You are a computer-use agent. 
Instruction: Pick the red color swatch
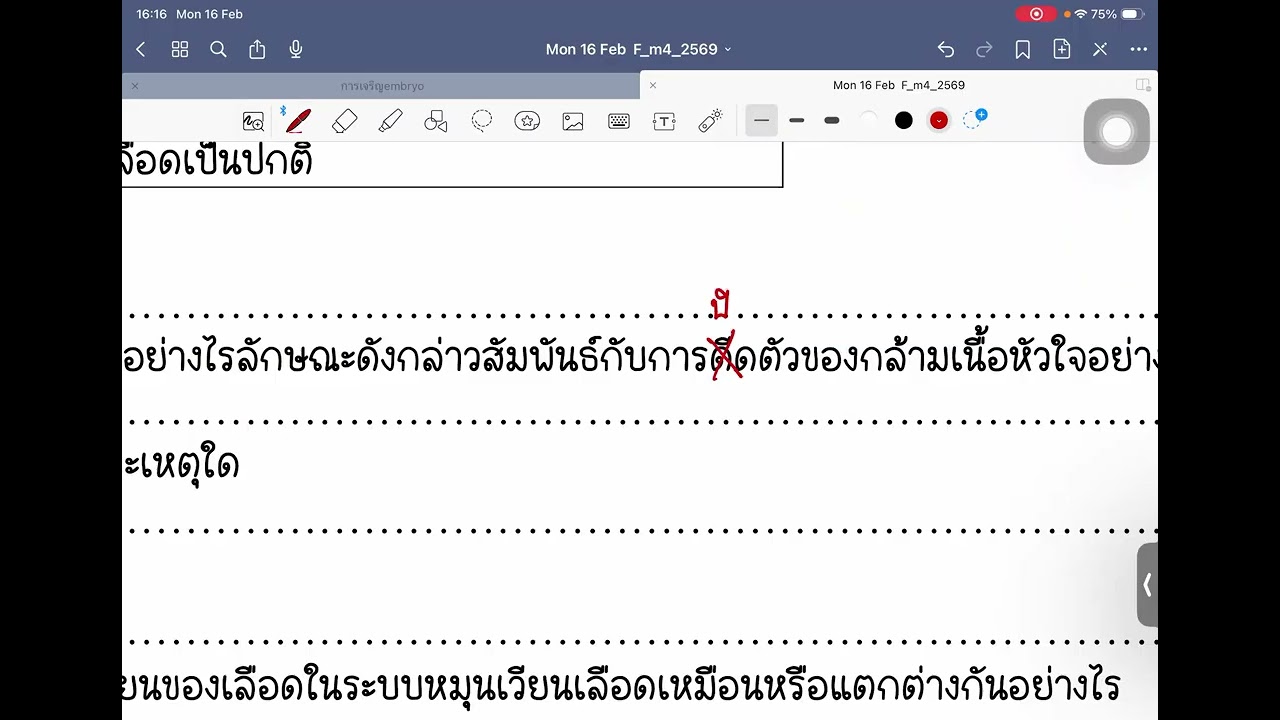(938, 120)
